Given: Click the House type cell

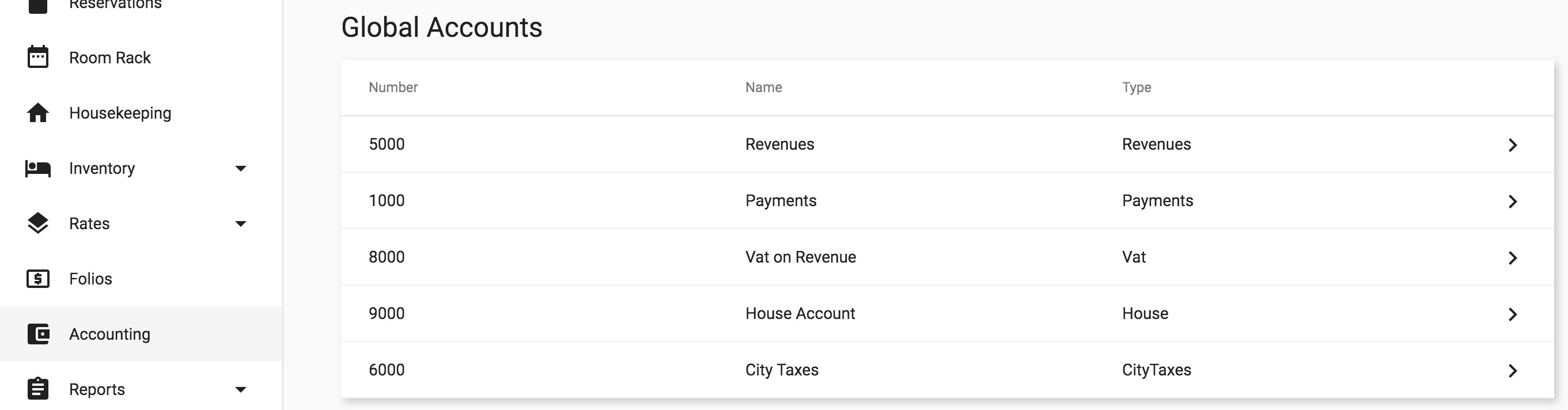Looking at the screenshot, I should 1145,314.
